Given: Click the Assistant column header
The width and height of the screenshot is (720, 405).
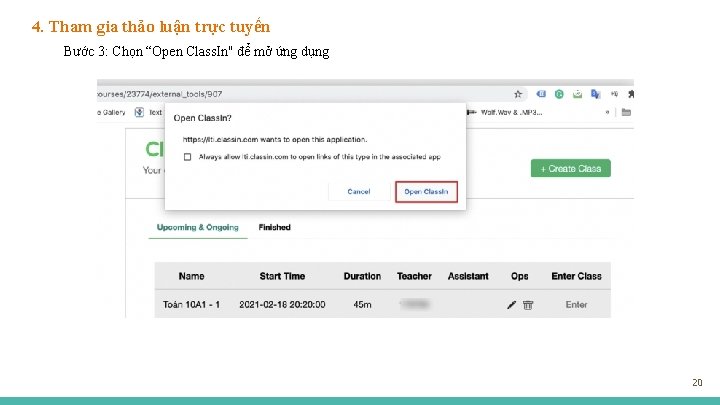Looking at the screenshot, I should point(468,276).
